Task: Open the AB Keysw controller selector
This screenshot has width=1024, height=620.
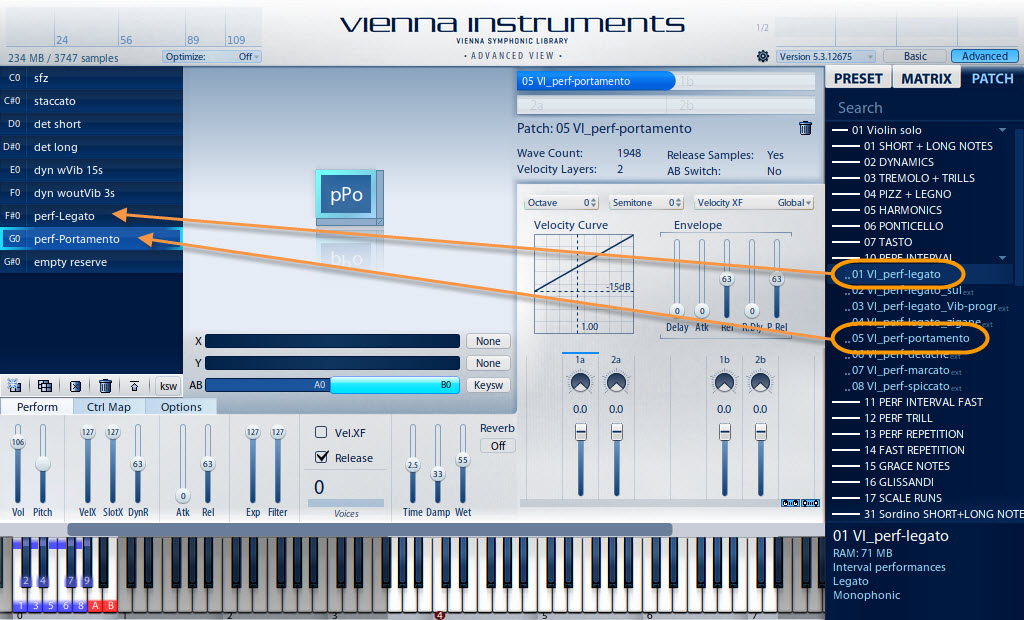Action: pos(488,385)
